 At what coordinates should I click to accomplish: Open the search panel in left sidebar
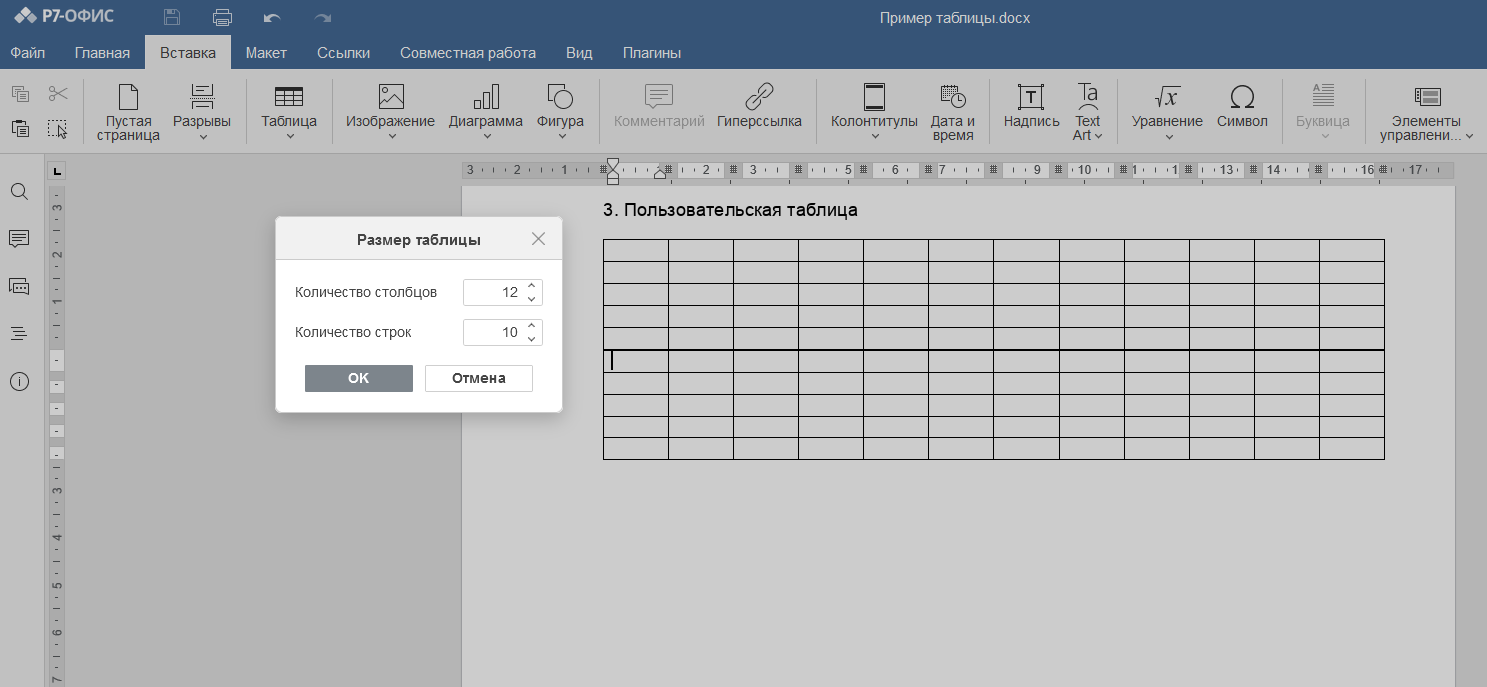[x=19, y=191]
